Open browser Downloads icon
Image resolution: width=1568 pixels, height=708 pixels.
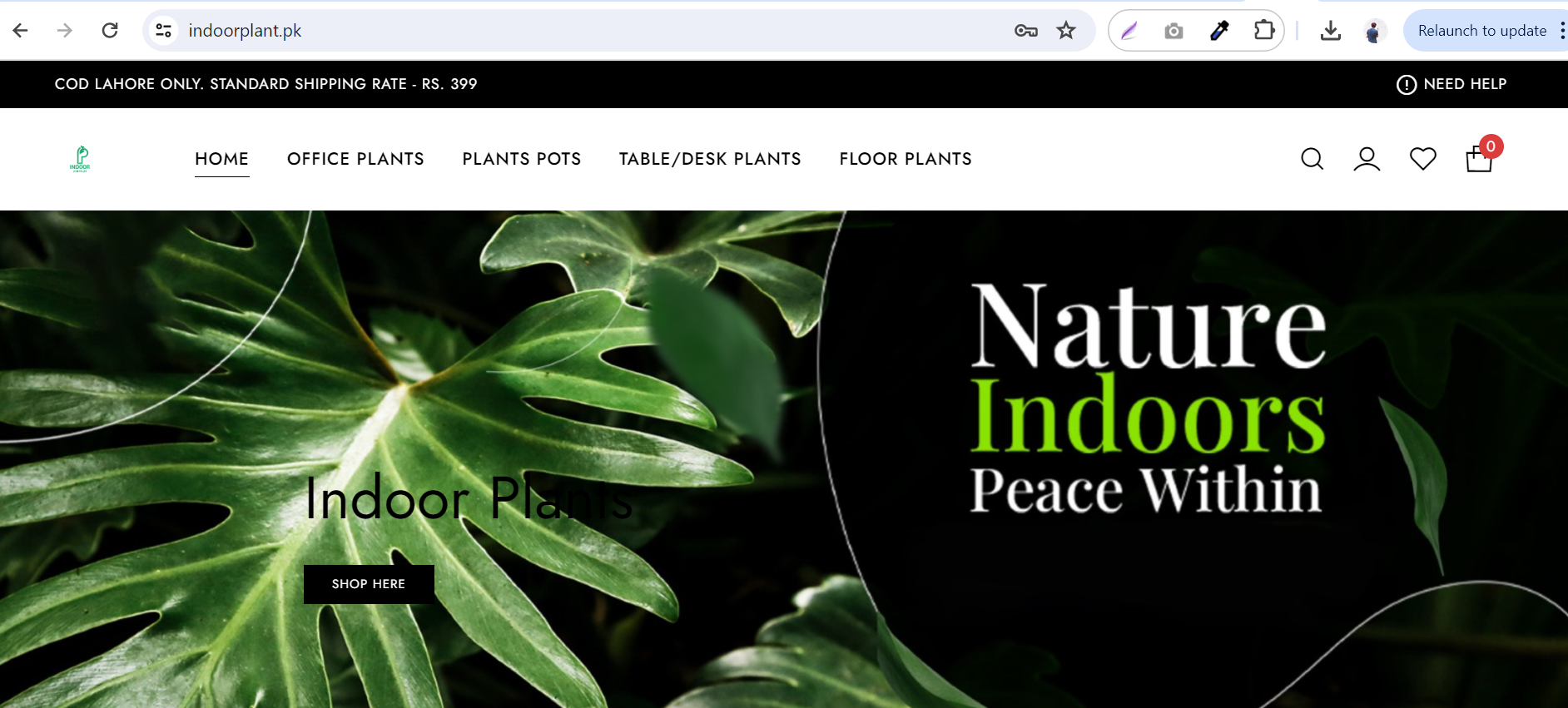tap(1330, 31)
